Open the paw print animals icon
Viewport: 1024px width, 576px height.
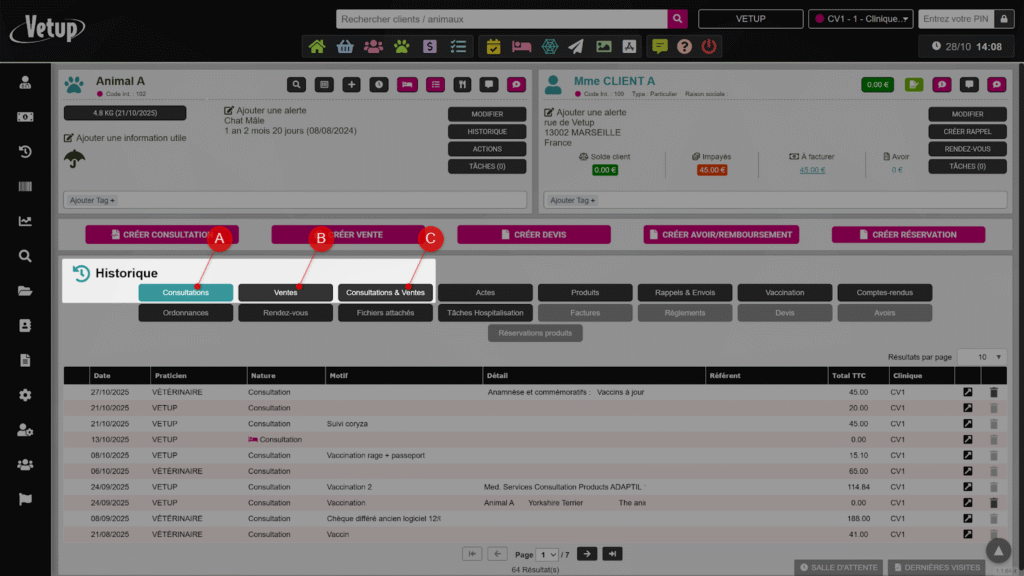402,46
